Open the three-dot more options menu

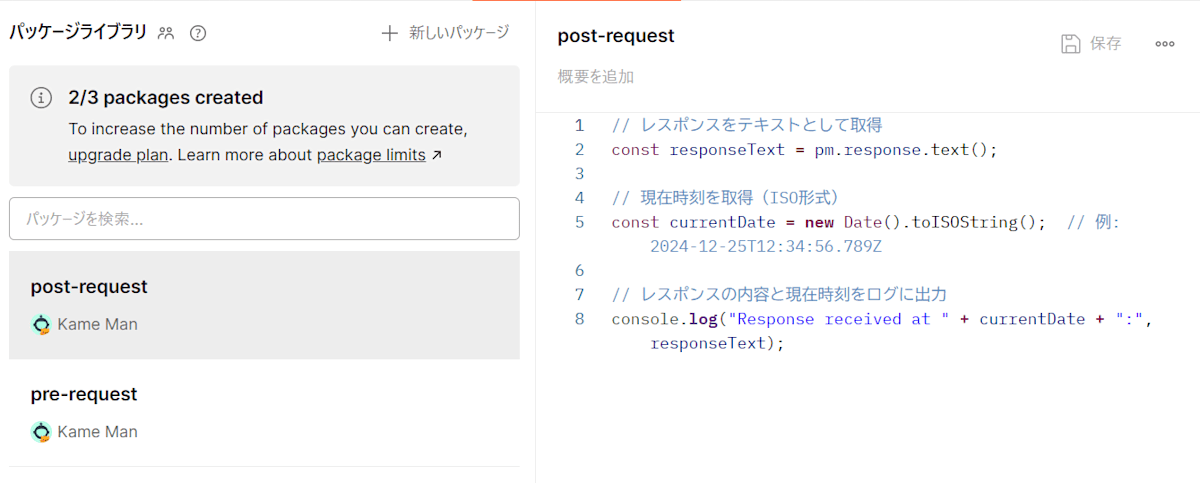1165,43
